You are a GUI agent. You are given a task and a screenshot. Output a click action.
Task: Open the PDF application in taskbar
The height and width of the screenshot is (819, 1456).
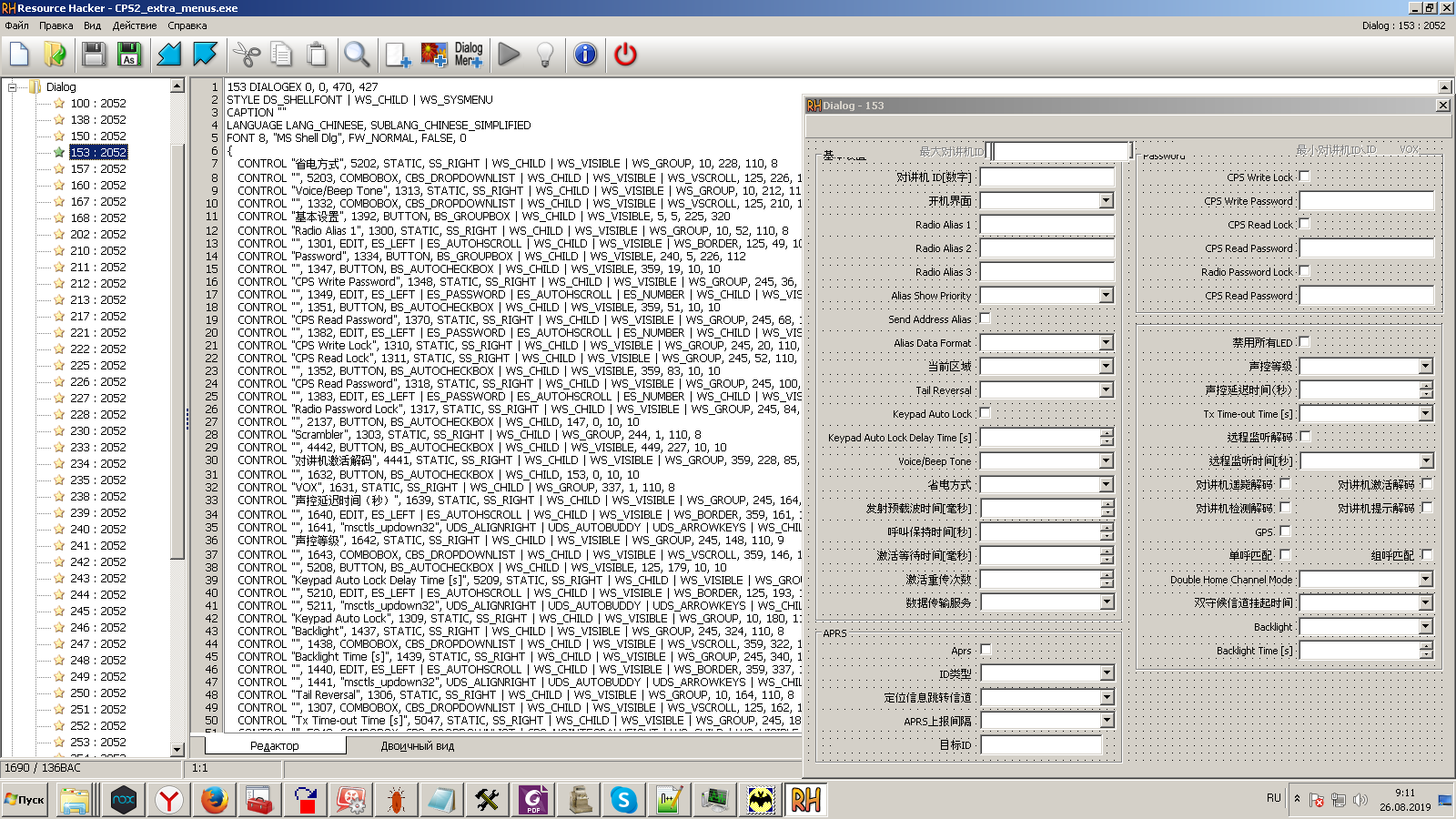533,800
